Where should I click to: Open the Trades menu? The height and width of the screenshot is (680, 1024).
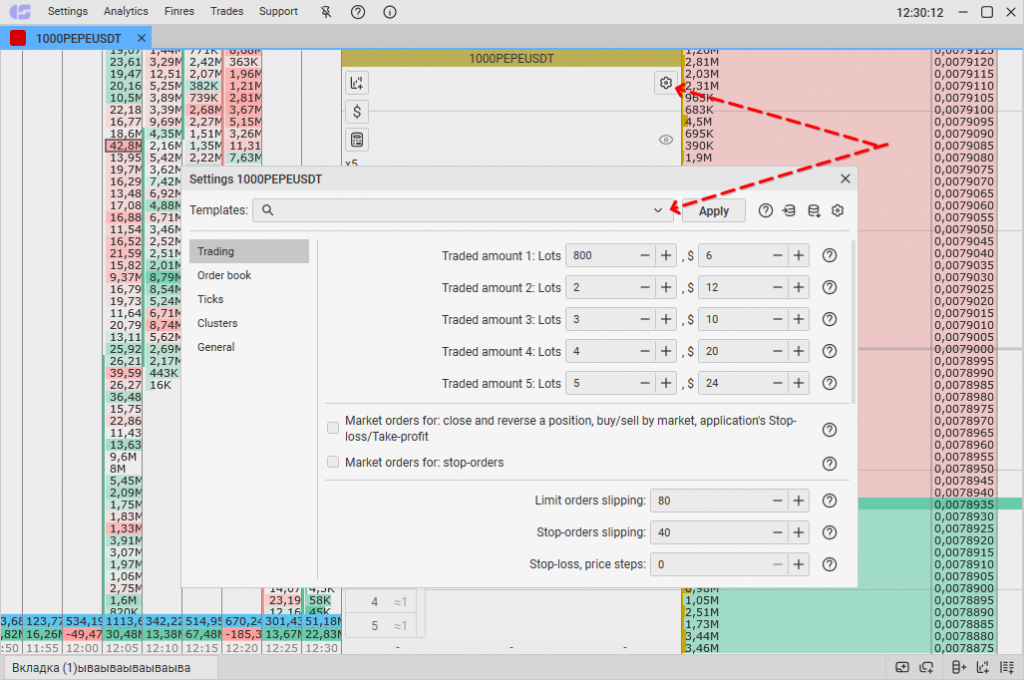pos(227,11)
